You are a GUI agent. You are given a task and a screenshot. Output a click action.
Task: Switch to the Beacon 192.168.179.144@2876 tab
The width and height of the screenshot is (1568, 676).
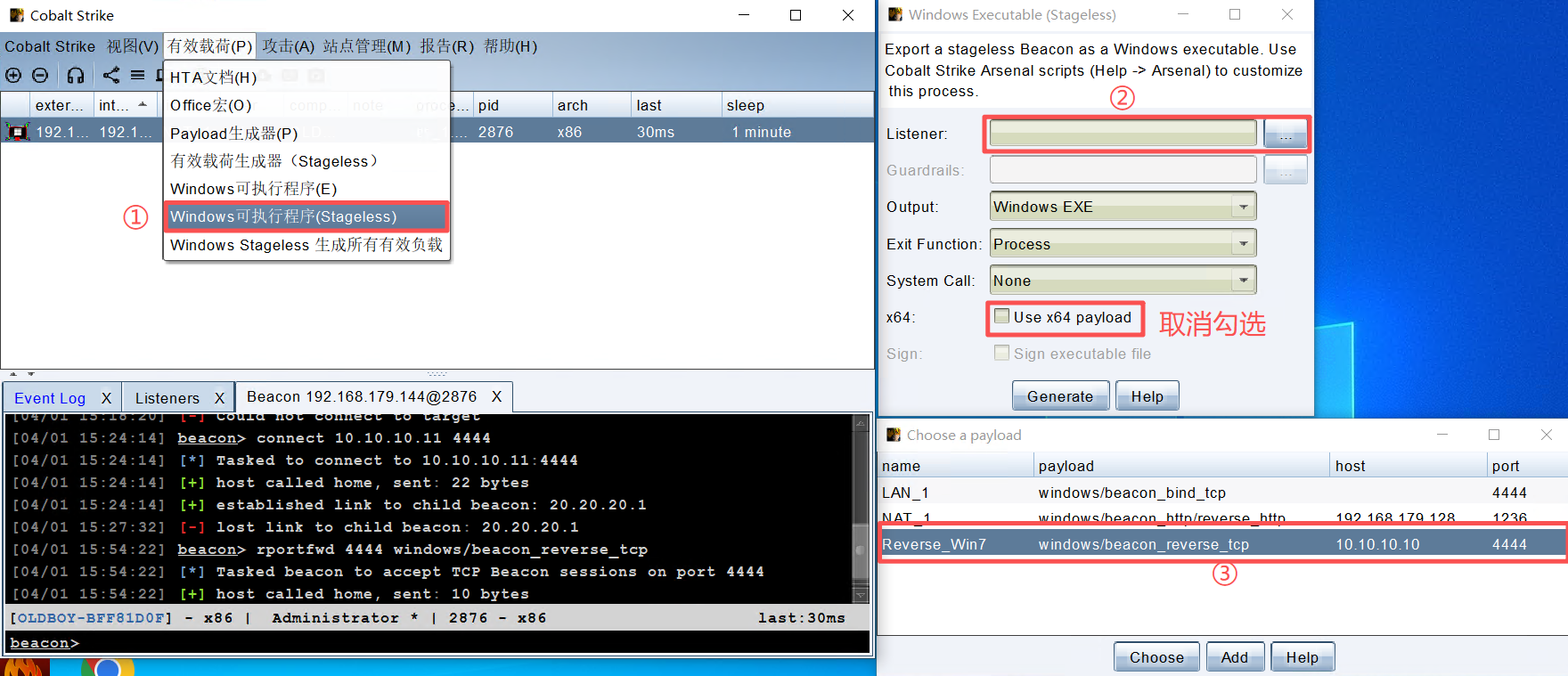362,396
